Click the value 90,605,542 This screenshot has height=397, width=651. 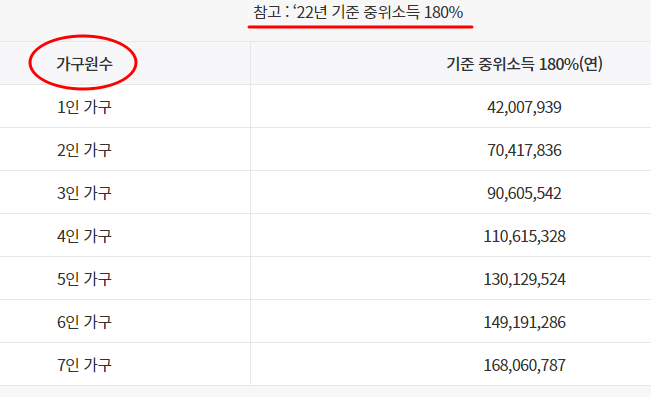click(x=524, y=193)
